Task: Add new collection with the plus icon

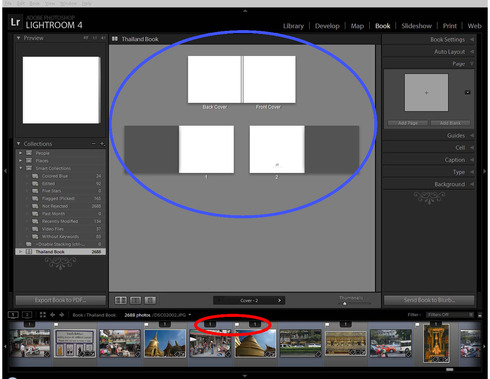Action: point(102,143)
